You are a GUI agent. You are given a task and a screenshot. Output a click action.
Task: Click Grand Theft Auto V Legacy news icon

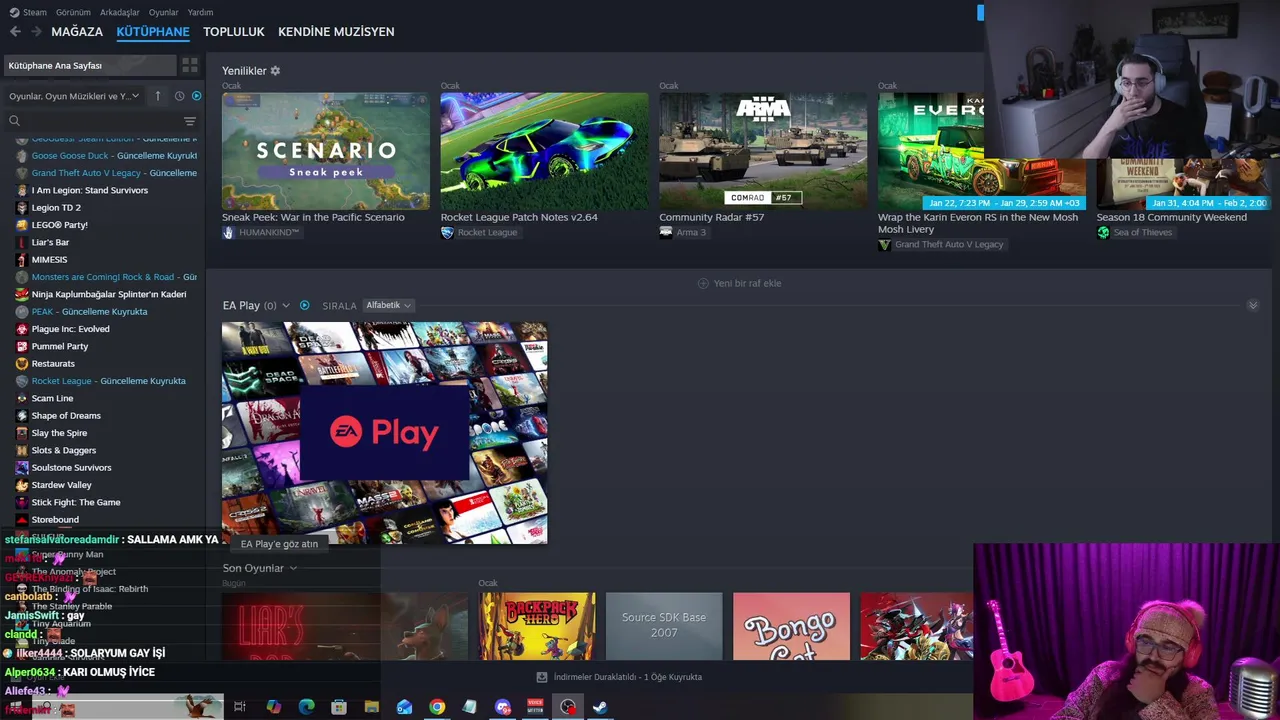884,244
